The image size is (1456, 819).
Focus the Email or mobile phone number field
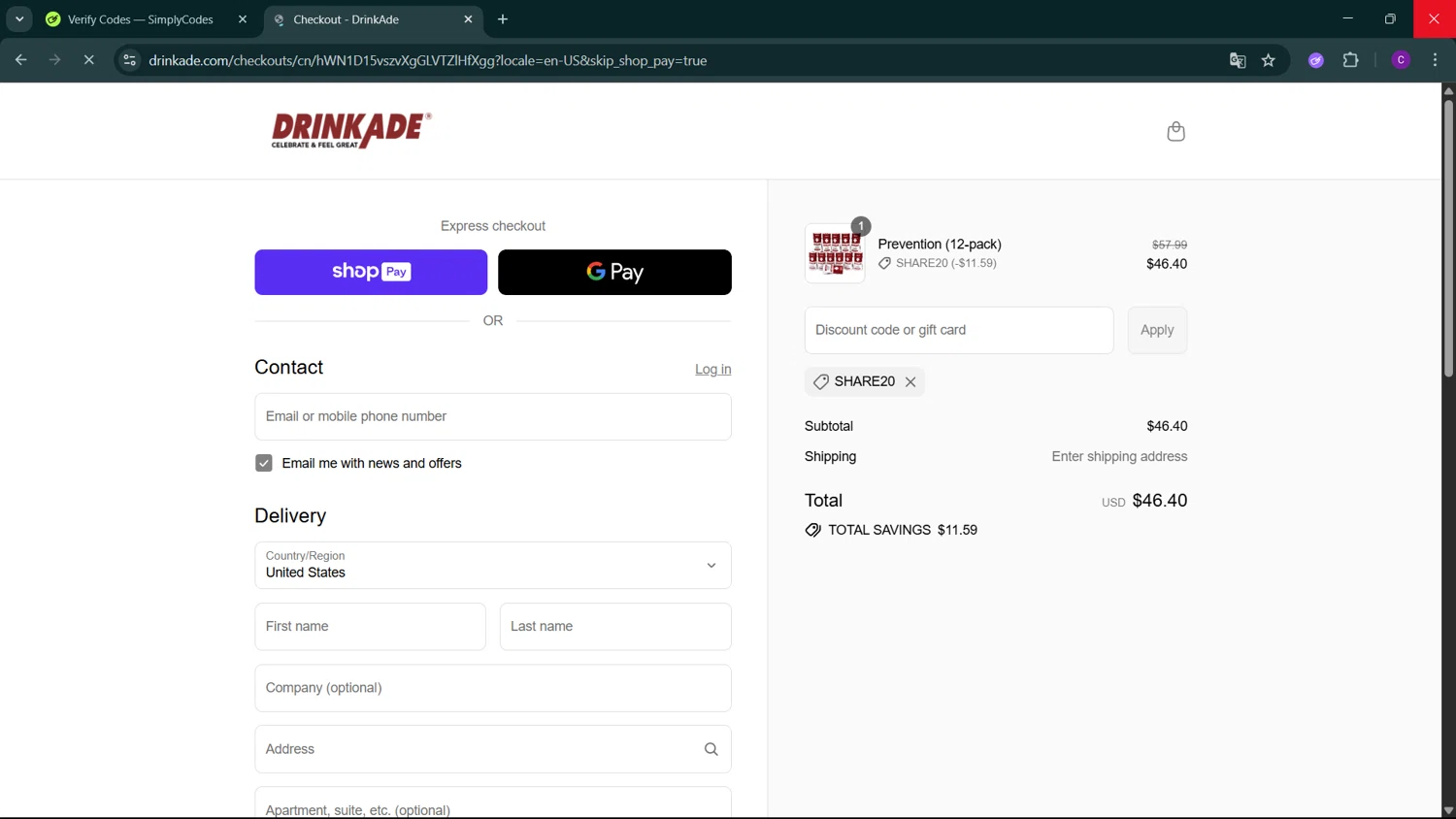pos(493,416)
